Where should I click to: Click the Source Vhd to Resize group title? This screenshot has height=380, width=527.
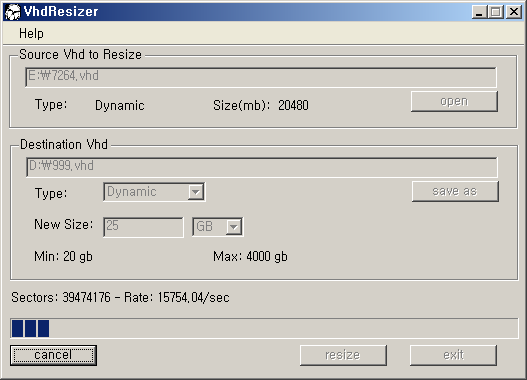pyautogui.click(x=80, y=54)
